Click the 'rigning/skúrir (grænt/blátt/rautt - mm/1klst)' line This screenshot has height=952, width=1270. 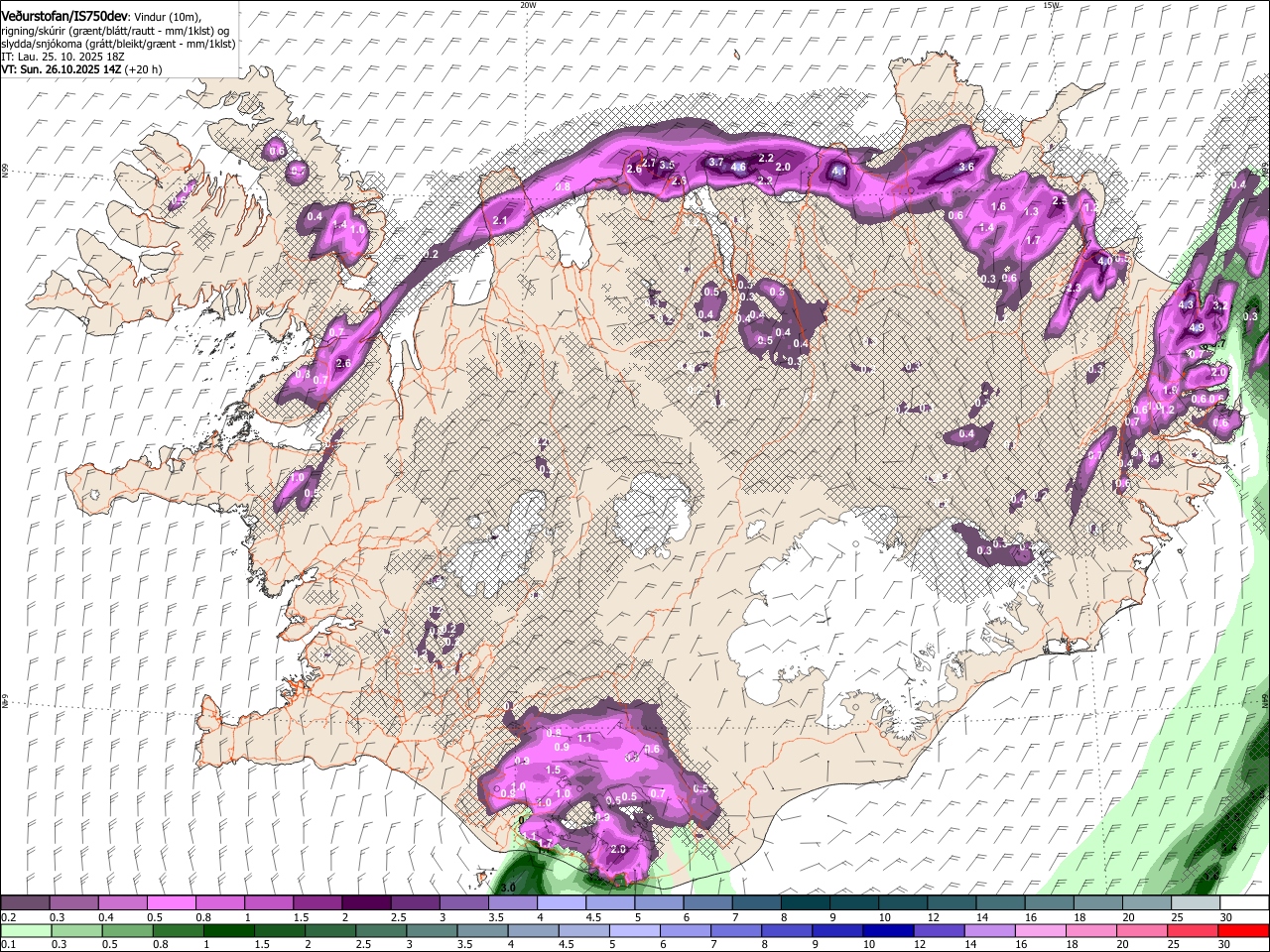pyautogui.click(x=115, y=31)
